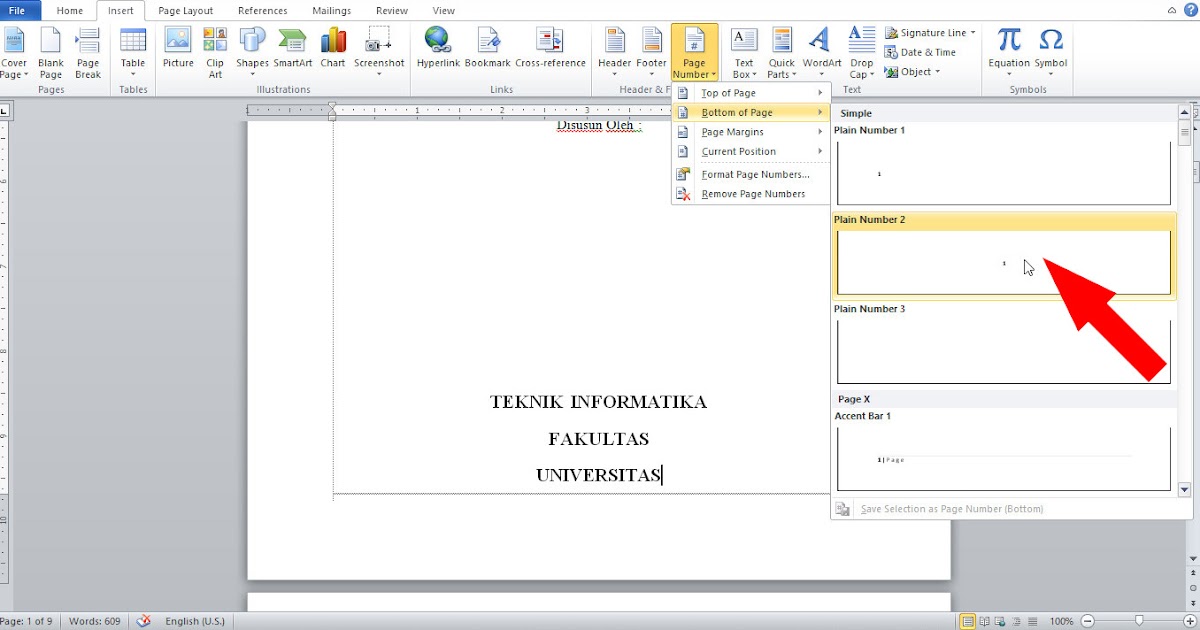Insert a Chart
The width and height of the screenshot is (1200, 630).
point(333,45)
